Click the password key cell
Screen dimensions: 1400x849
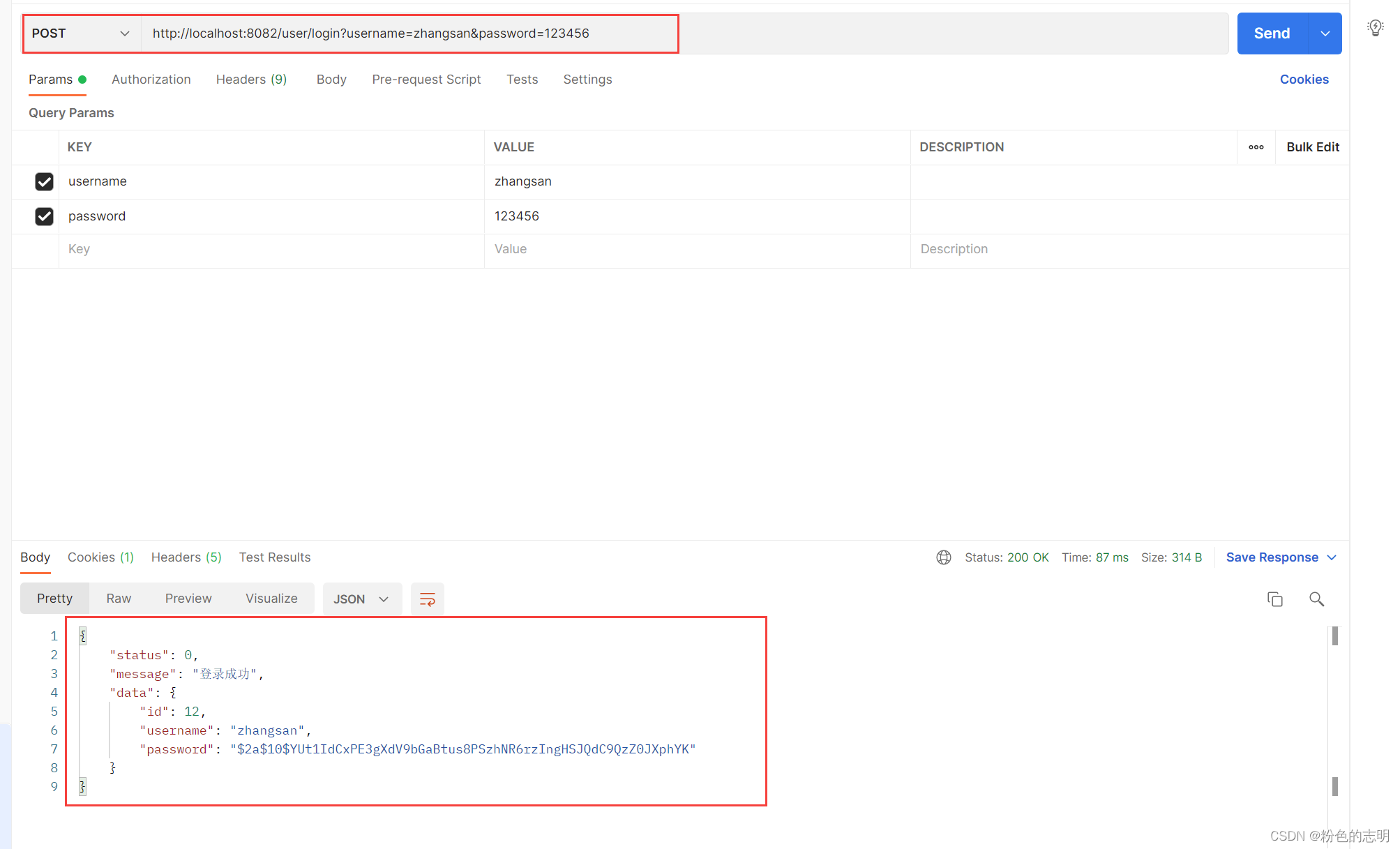tap(271, 216)
